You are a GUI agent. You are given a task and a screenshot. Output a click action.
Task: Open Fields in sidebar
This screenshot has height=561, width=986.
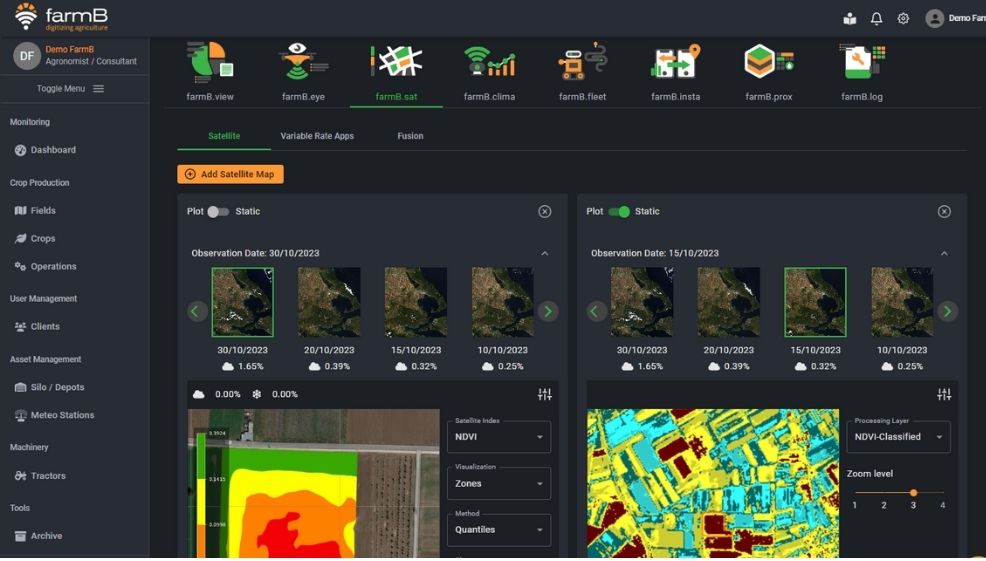point(35,211)
